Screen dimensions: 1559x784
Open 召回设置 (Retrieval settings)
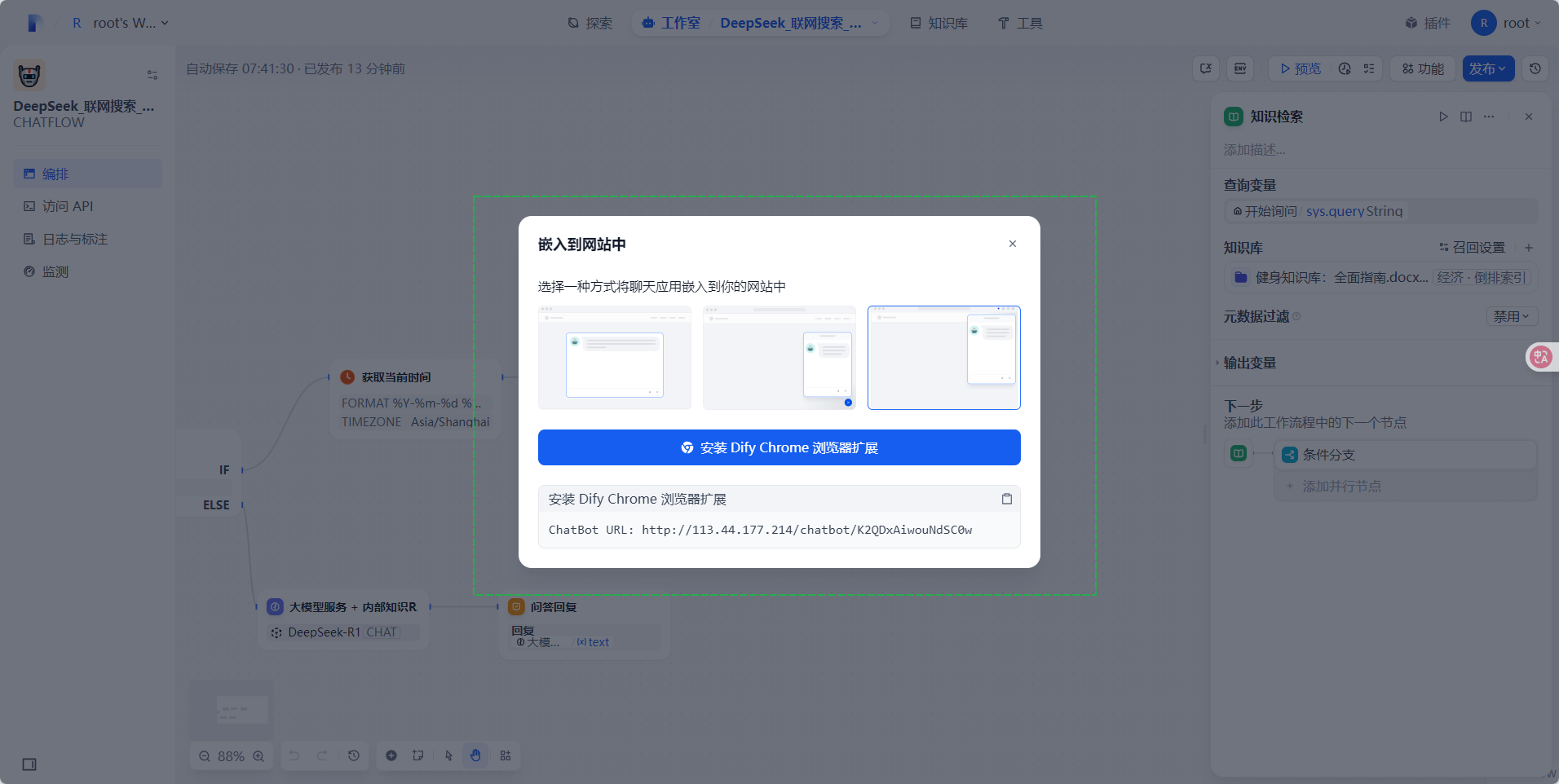[x=1472, y=247]
